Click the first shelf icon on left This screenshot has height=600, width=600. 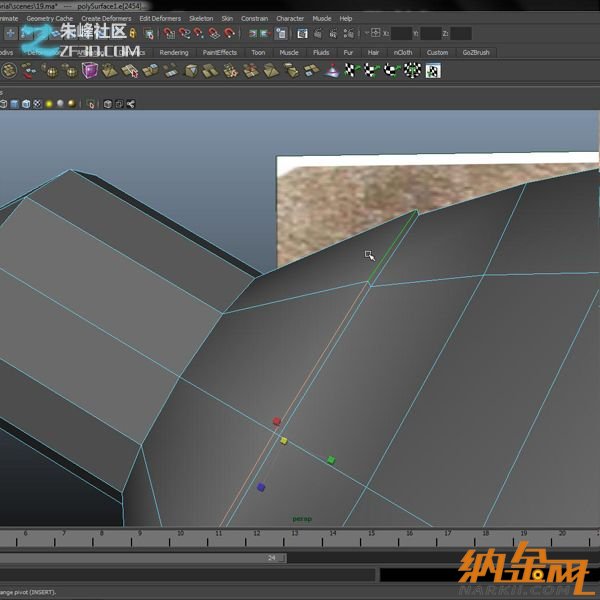point(10,70)
